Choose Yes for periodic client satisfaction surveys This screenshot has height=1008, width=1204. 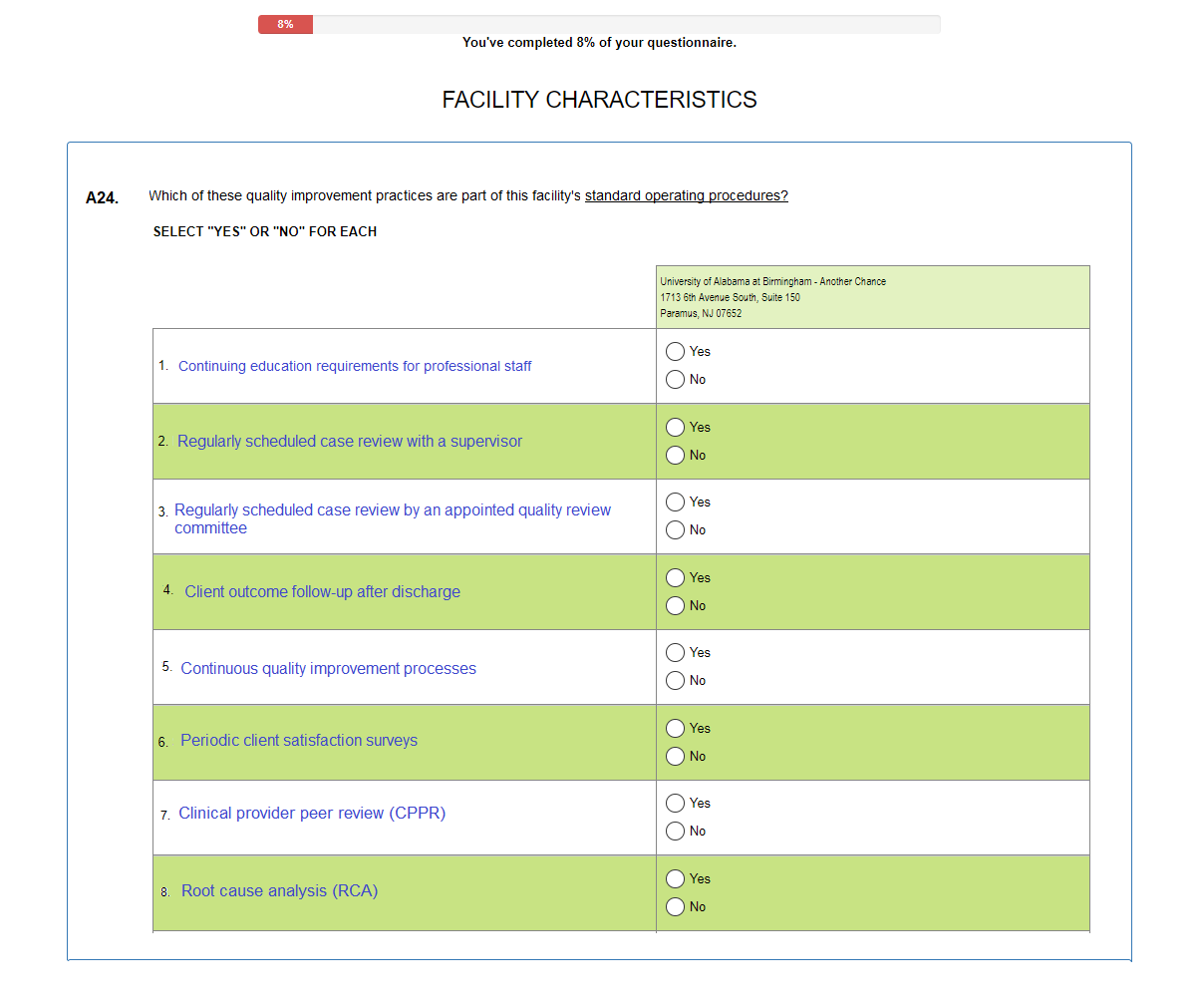(675, 729)
